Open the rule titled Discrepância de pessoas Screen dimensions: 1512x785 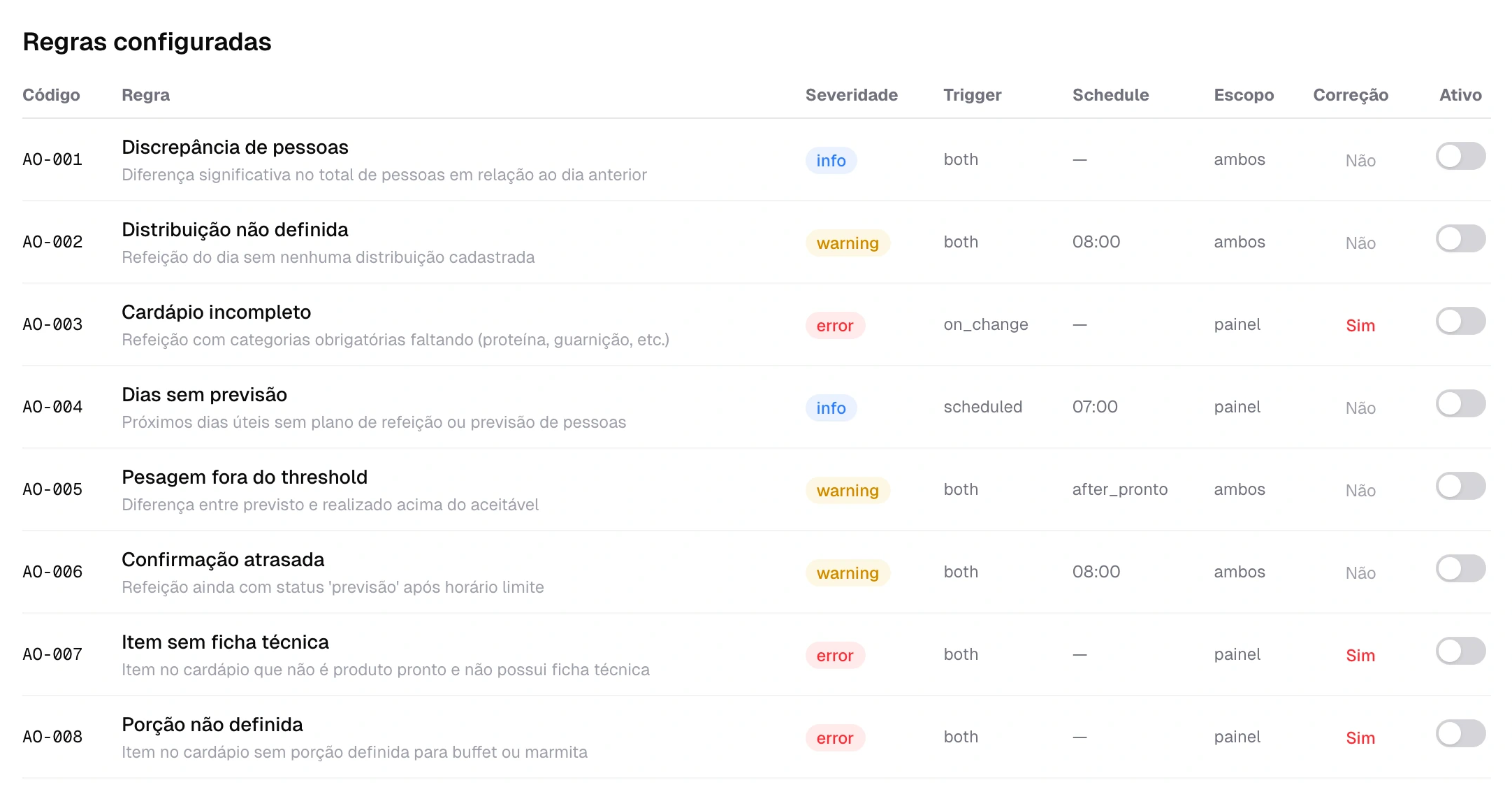[235, 147]
